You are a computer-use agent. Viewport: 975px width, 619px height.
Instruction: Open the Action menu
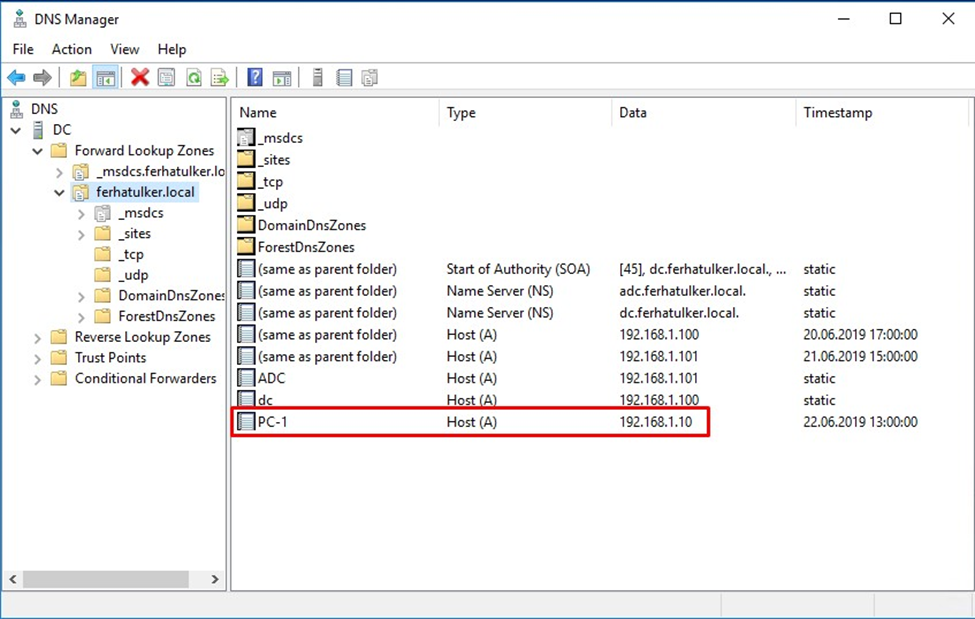pyautogui.click(x=72, y=49)
